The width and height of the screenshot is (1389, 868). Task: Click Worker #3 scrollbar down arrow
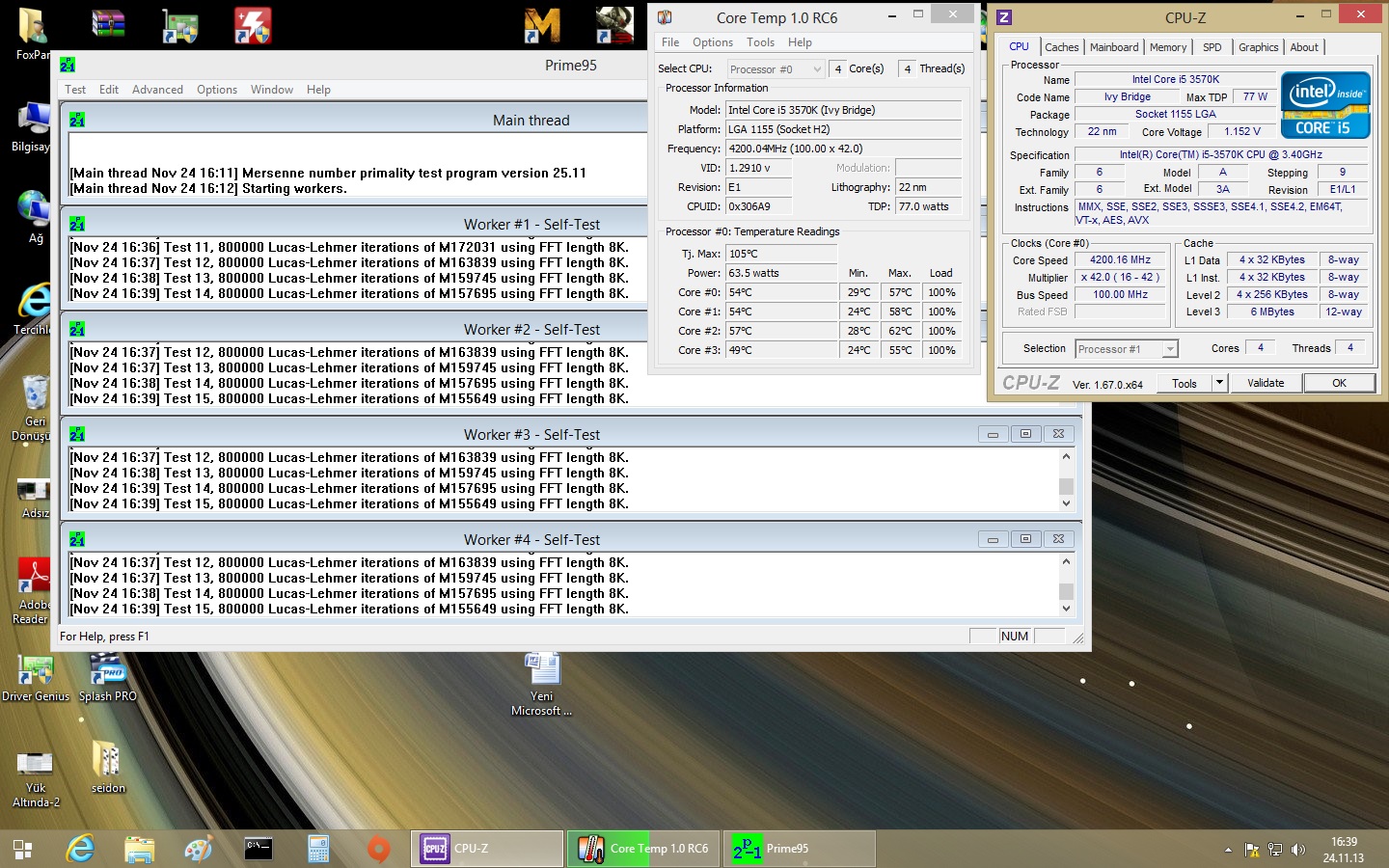1066,503
